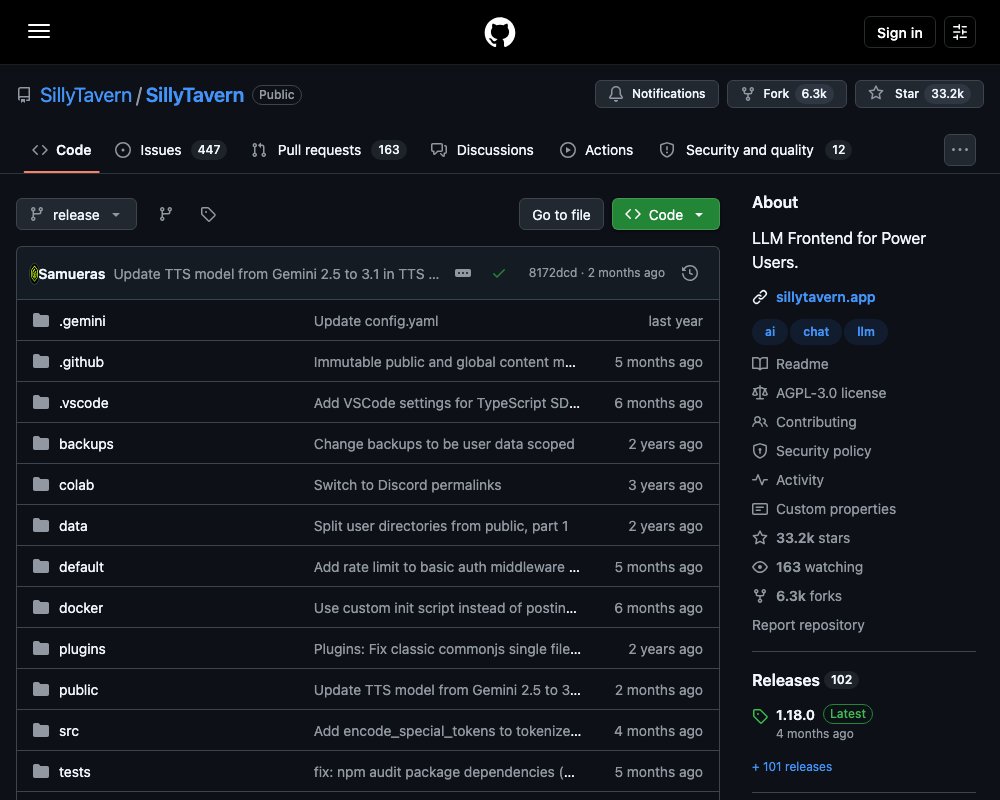
Task: Click Samueras avatar icon
Action: 34,274
